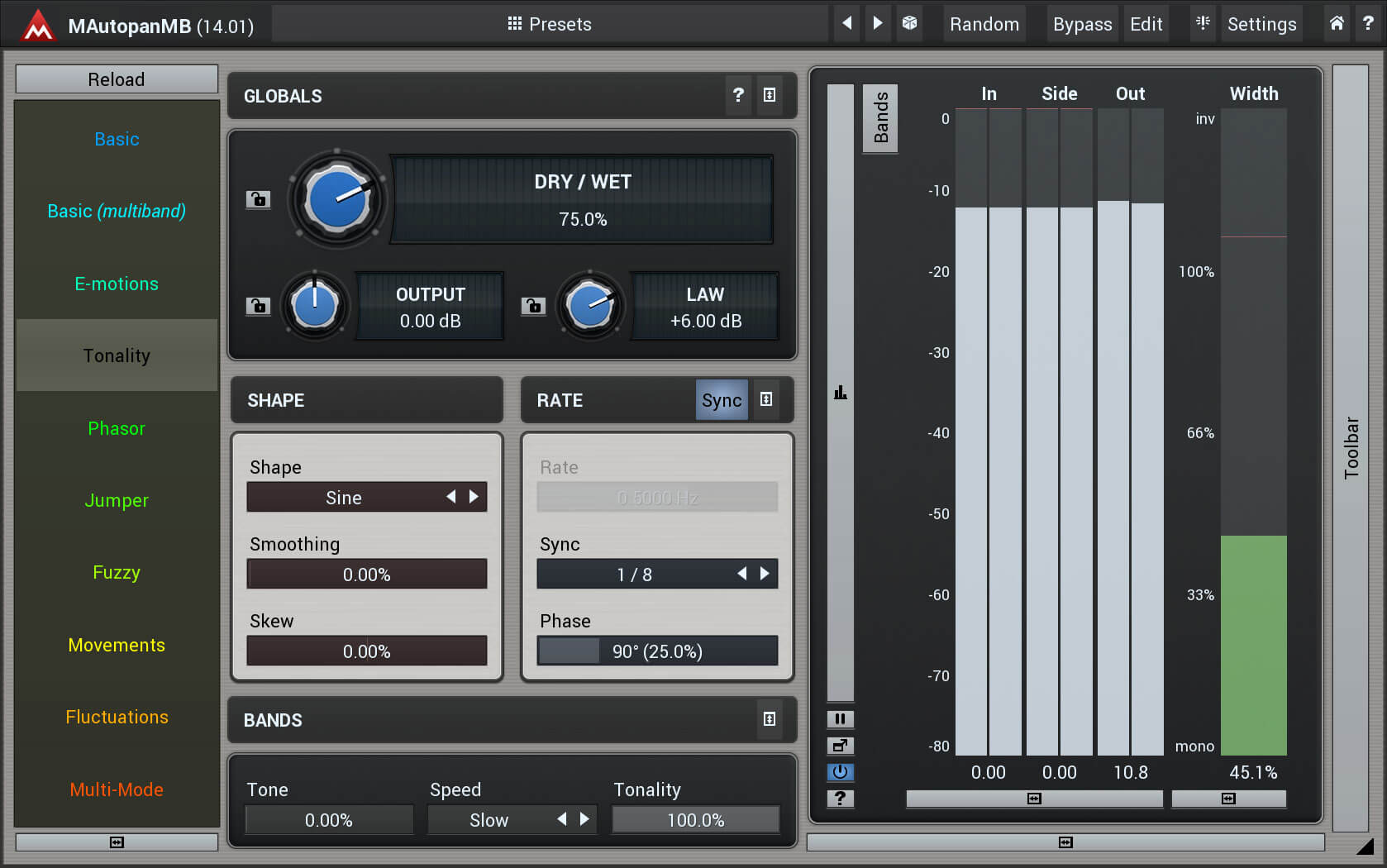Toggle Bypass
1387x868 pixels.
[x=1082, y=24]
